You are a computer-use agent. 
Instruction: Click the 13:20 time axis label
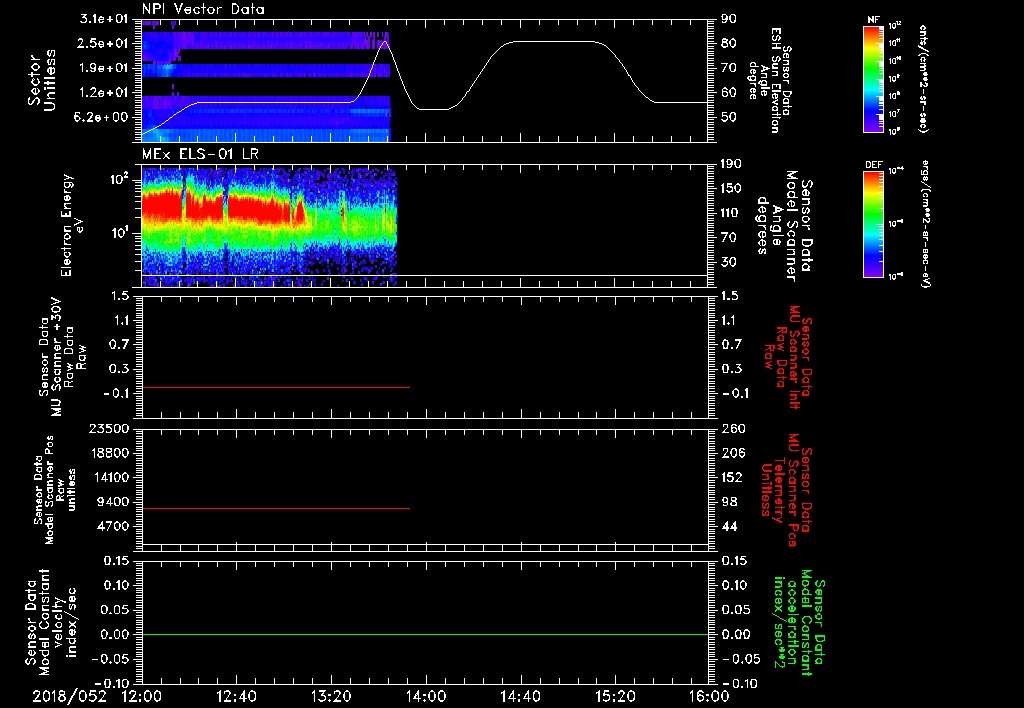(331, 696)
